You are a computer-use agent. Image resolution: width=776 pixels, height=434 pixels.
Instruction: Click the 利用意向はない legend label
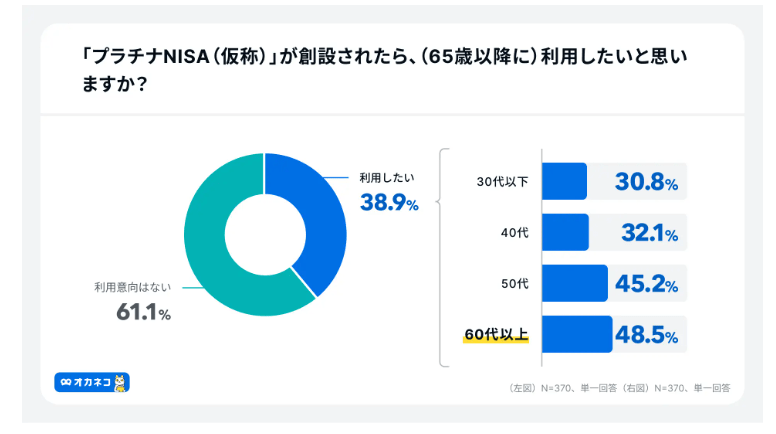point(133,287)
